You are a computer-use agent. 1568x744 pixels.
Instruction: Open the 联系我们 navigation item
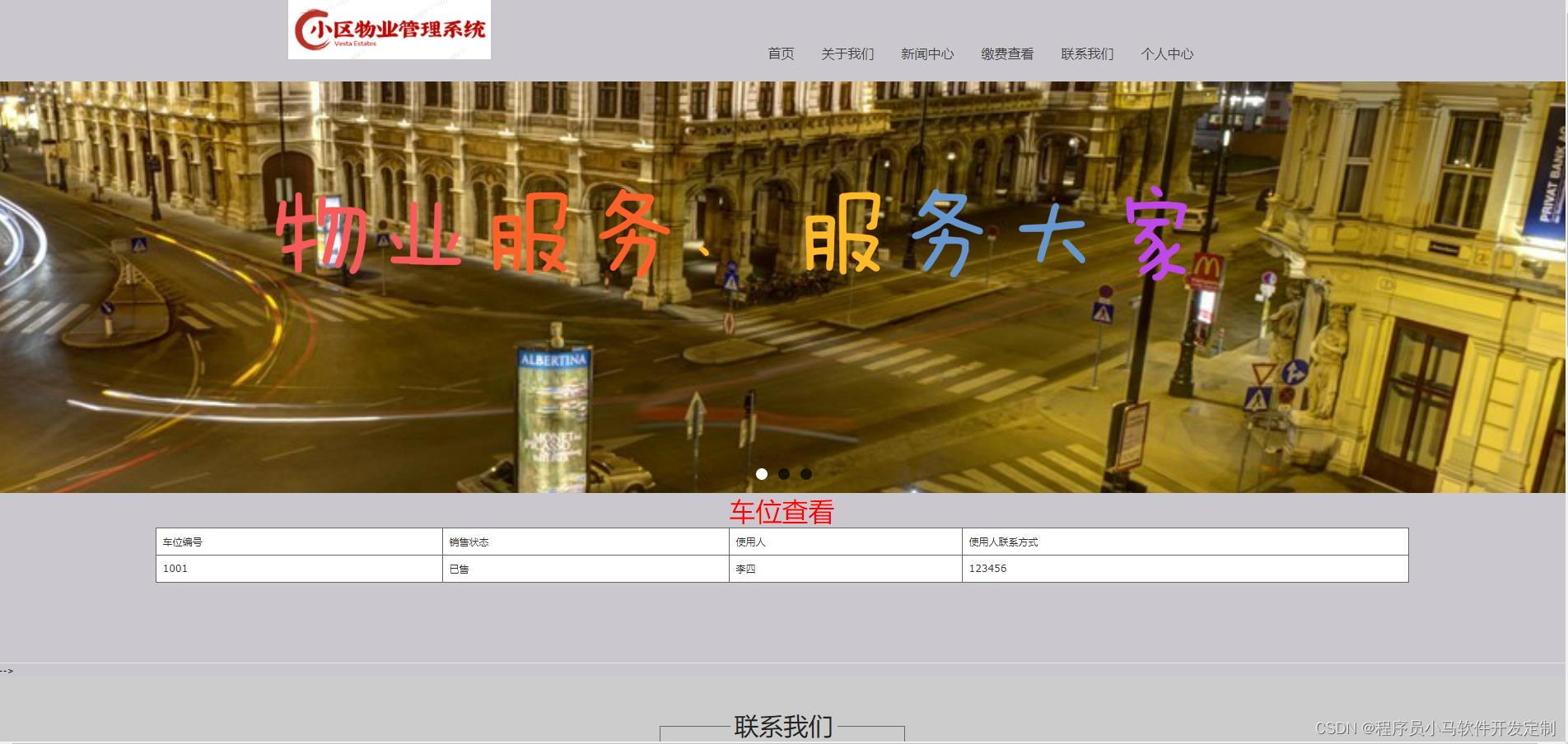[1086, 54]
